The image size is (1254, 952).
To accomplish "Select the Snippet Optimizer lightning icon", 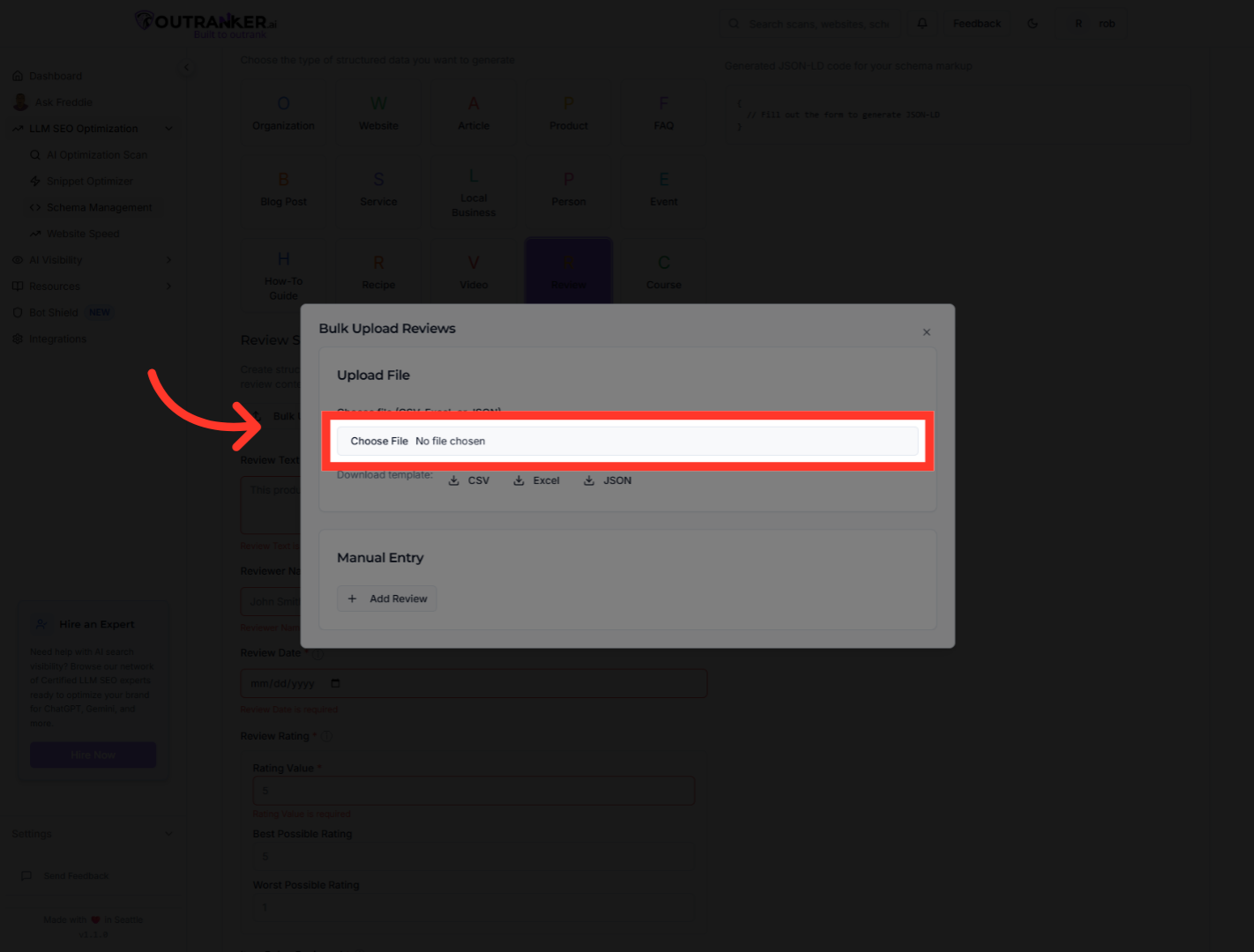I will 35,182.
